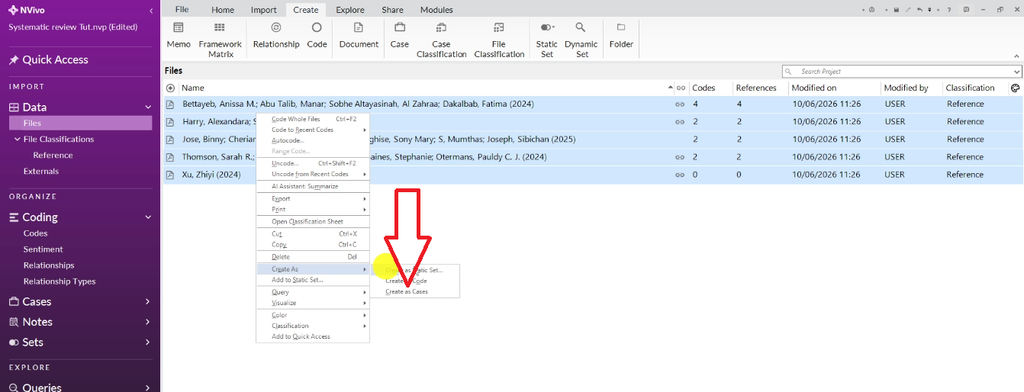Select the Bettayeb, Anissa M. file row
Viewport: 1024px width, 392px height.
point(592,105)
